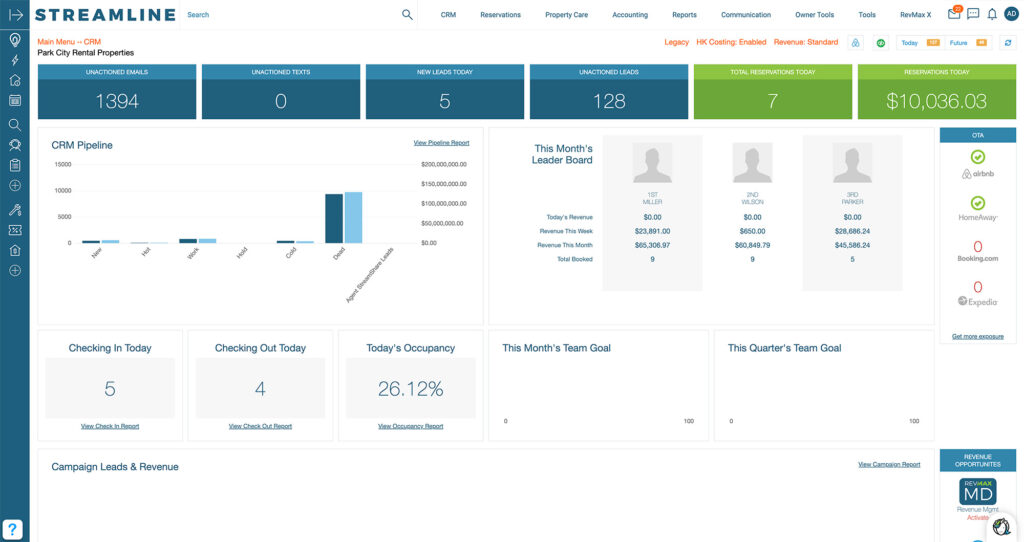The width and height of the screenshot is (1024, 542).
Task: Open View Campaign Report link
Action: (889, 464)
